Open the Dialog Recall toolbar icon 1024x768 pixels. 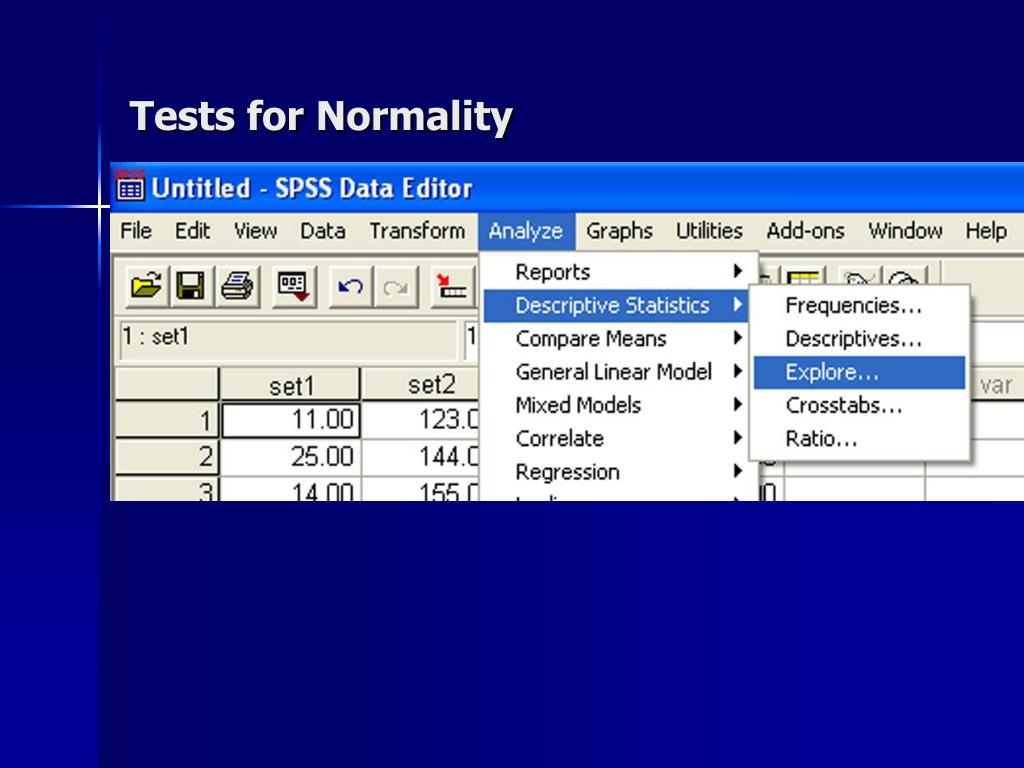point(293,286)
